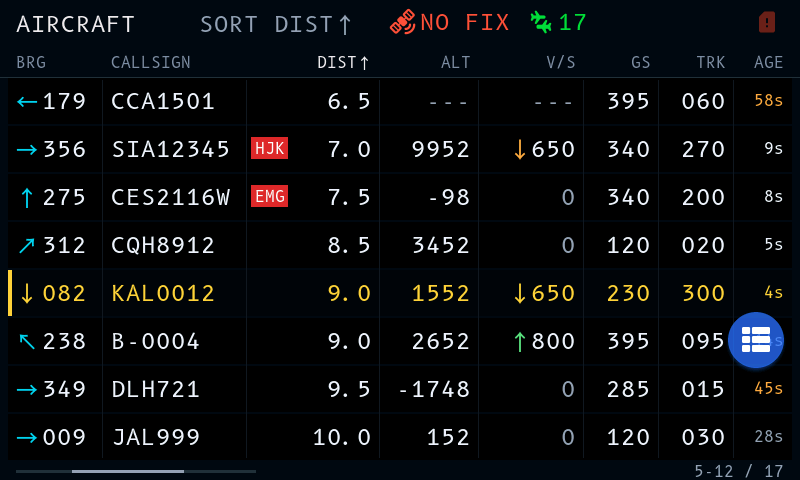The height and width of the screenshot is (480, 800).
Task: Click the bearing arrow for JAL999
Action: [x=27, y=438]
